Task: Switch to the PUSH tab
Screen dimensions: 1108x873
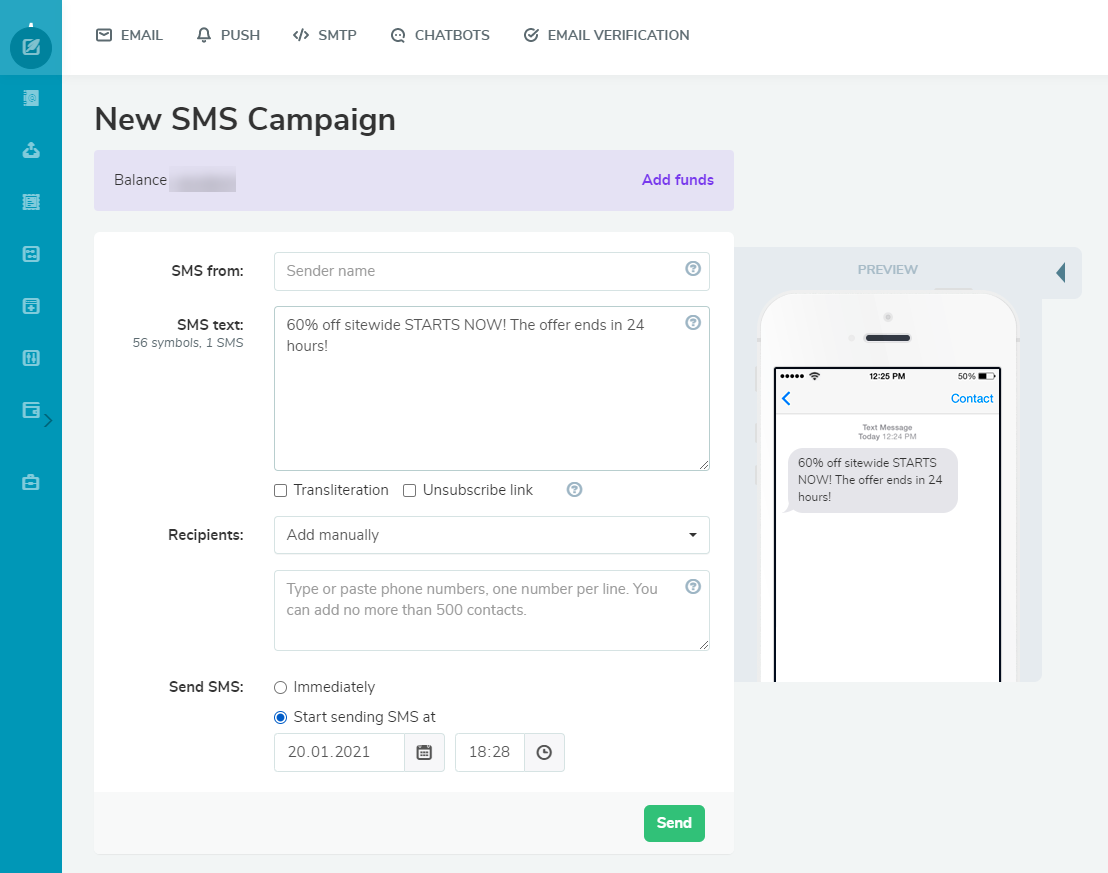Action: click(228, 35)
